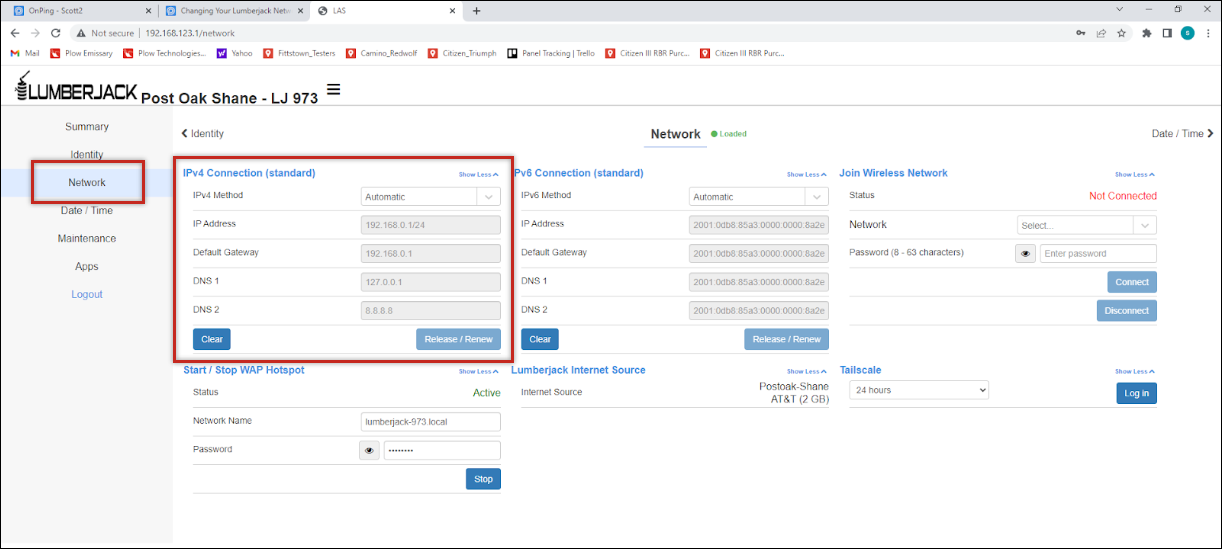Click the Logout link
This screenshot has height=549, width=1222.
point(87,295)
